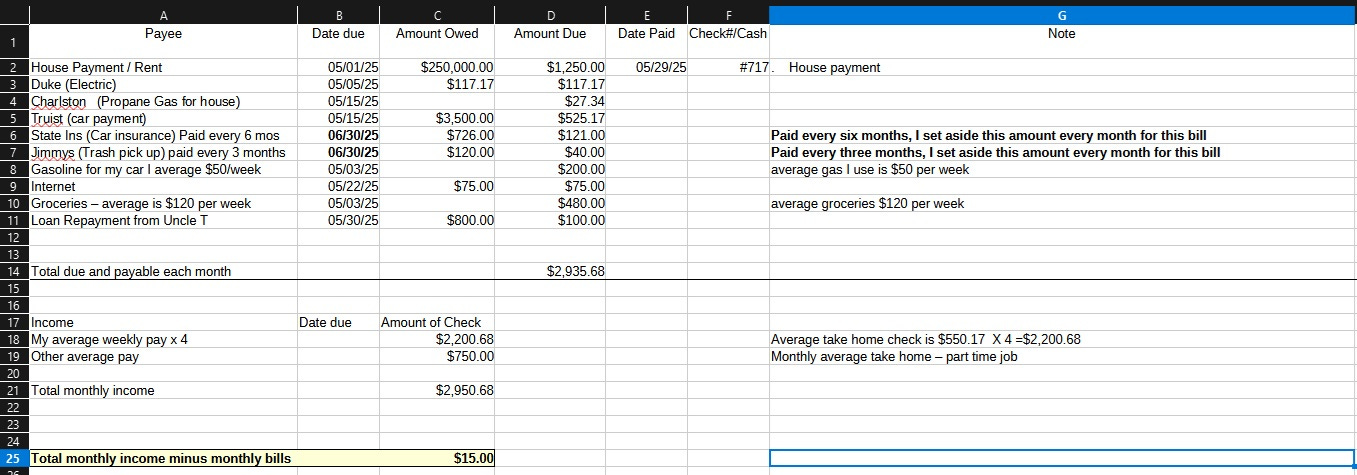Select 'Total due and payable each month' cell

pos(163,272)
